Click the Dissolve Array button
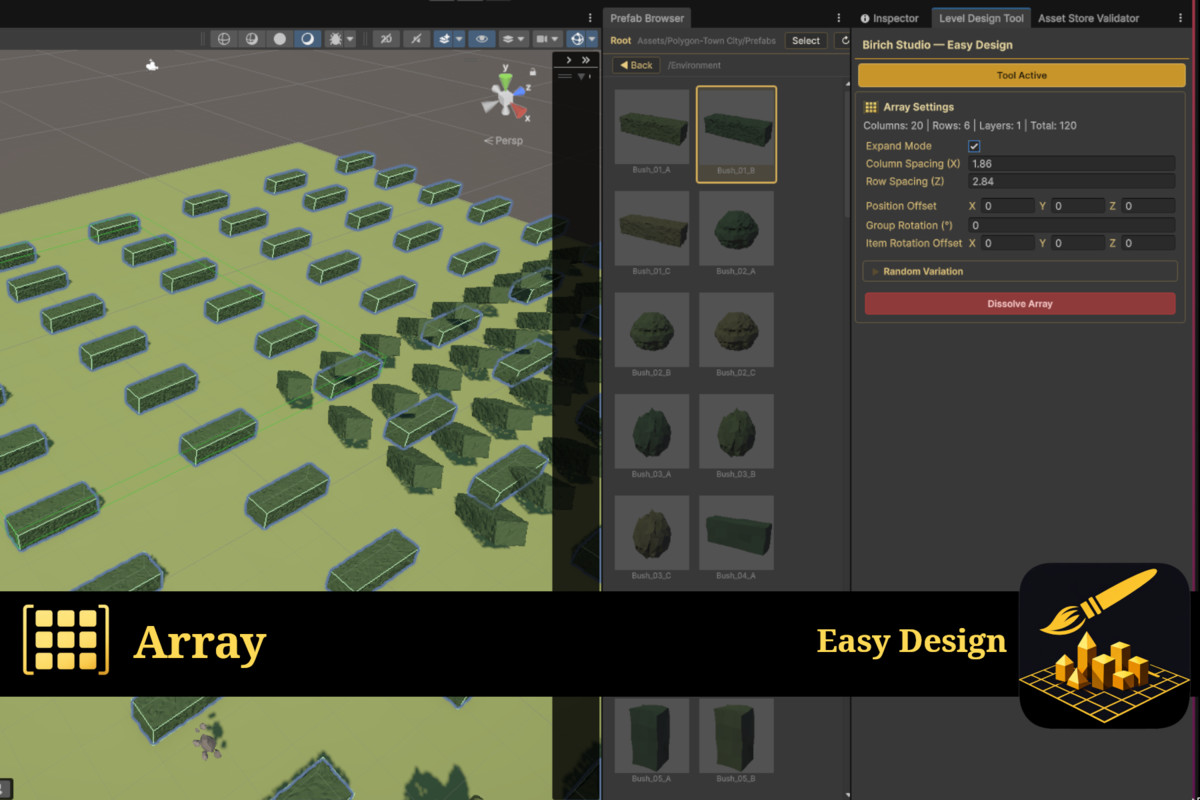 pos(1020,303)
